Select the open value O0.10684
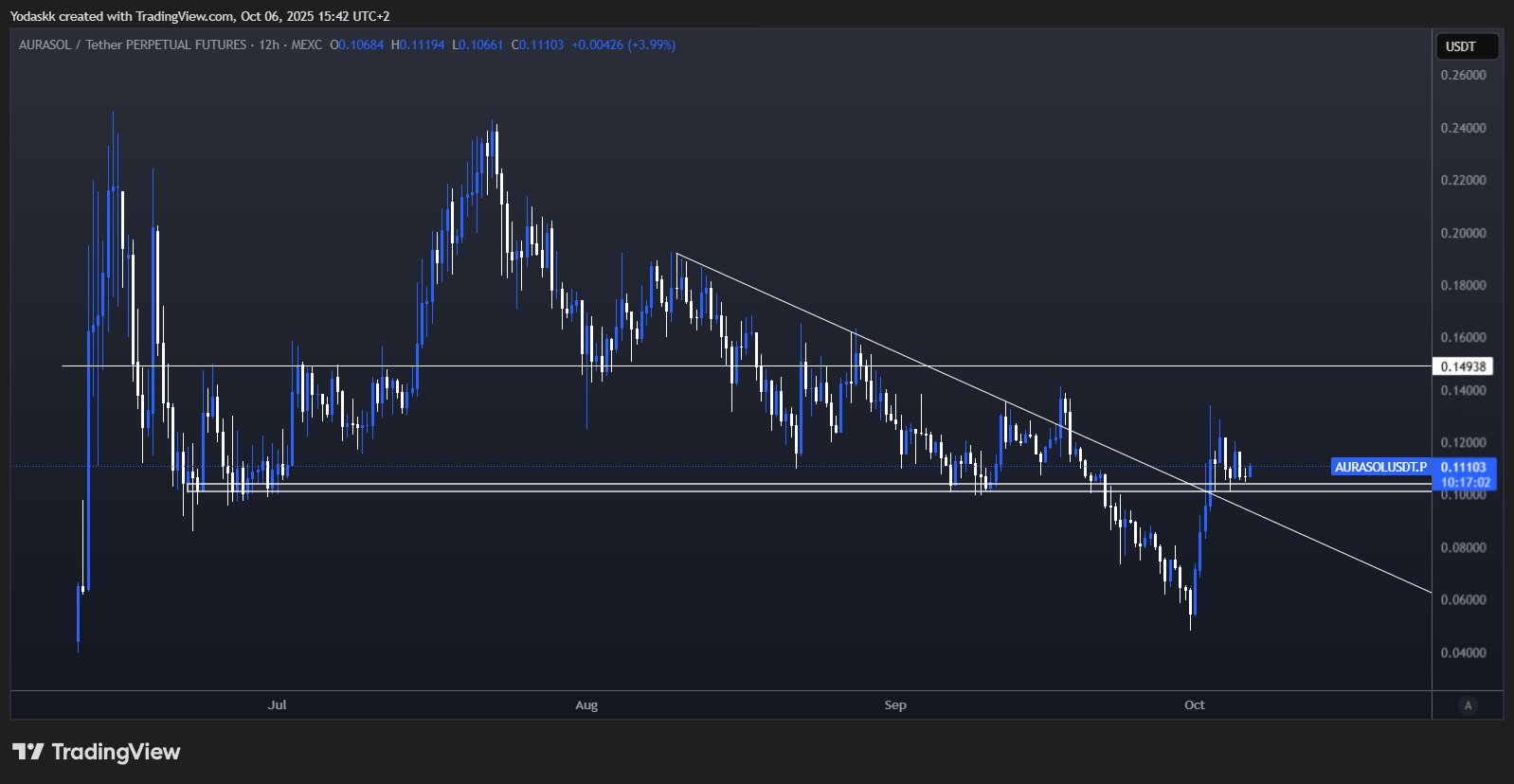 click(357, 45)
